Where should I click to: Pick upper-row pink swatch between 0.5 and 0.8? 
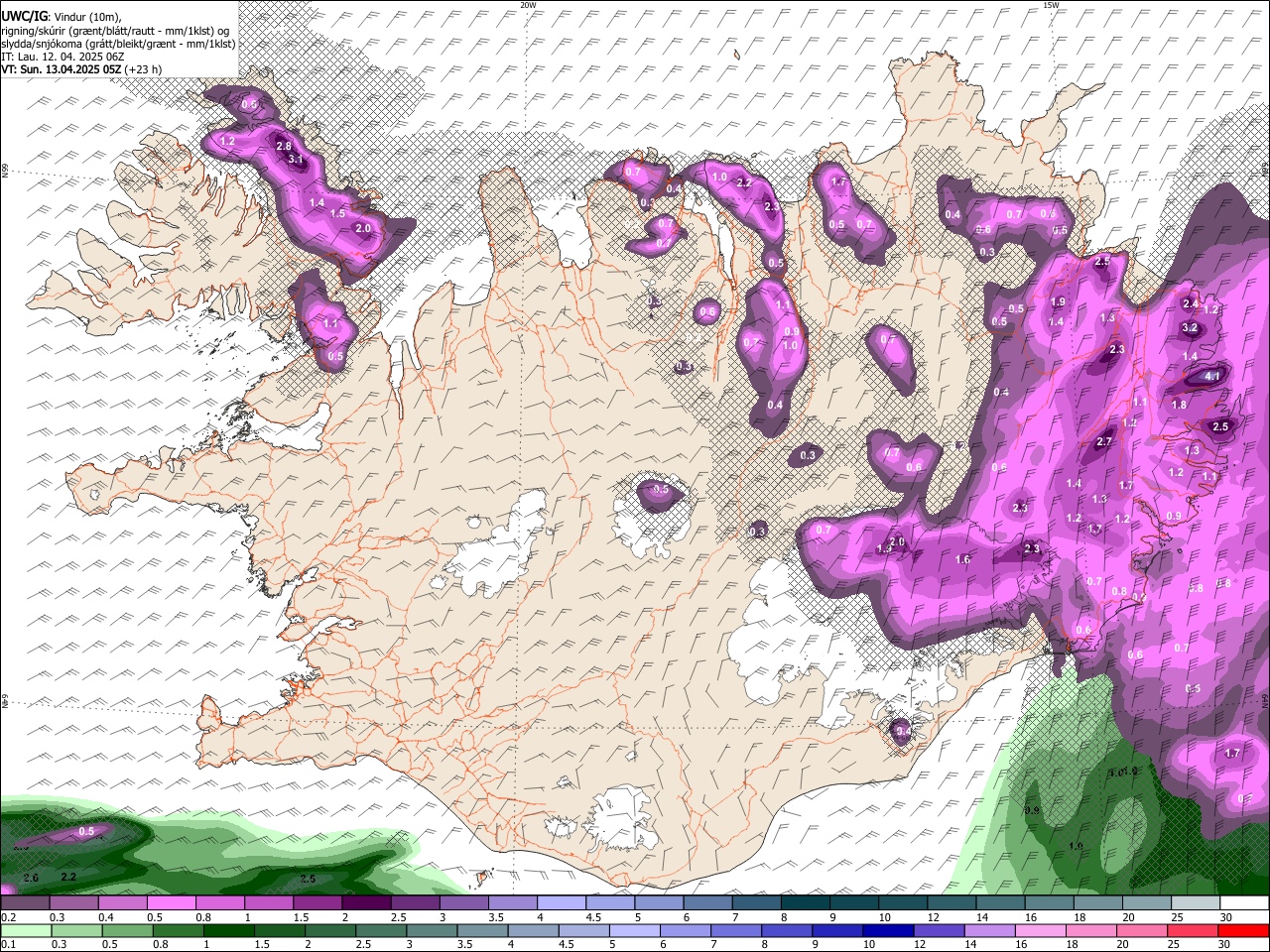click(x=171, y=902)
